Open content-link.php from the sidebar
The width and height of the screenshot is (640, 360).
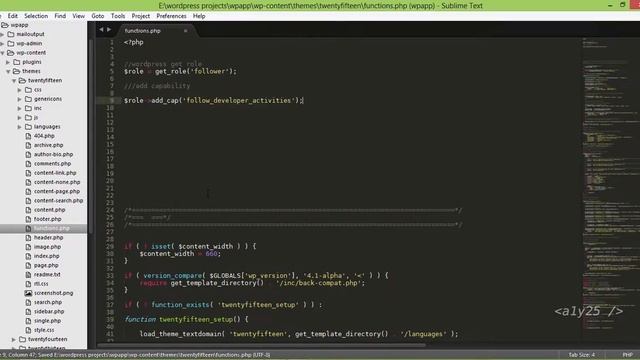pyautogui.click(x=55, y=173)
